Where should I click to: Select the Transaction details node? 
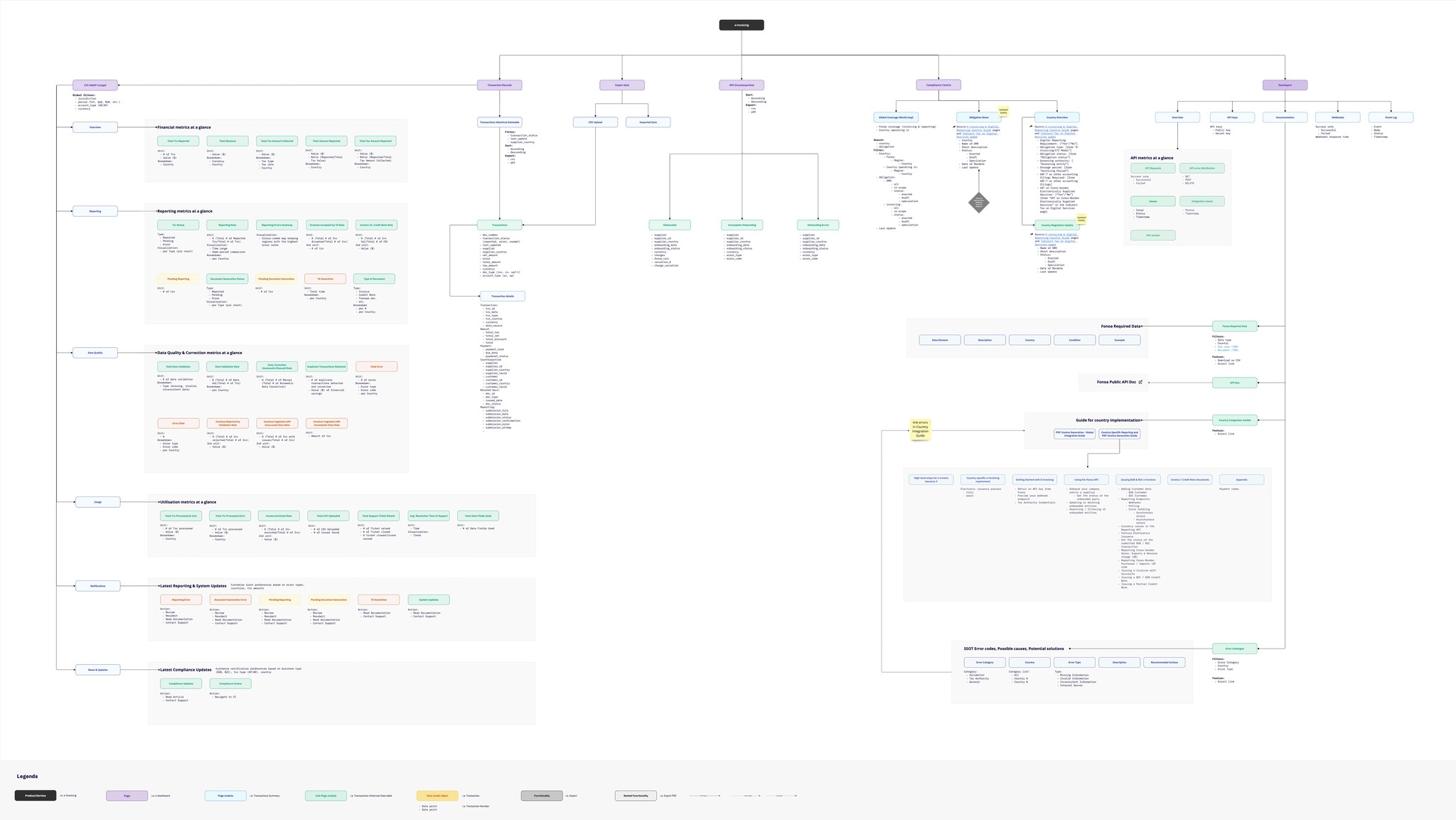pos(502,297)
